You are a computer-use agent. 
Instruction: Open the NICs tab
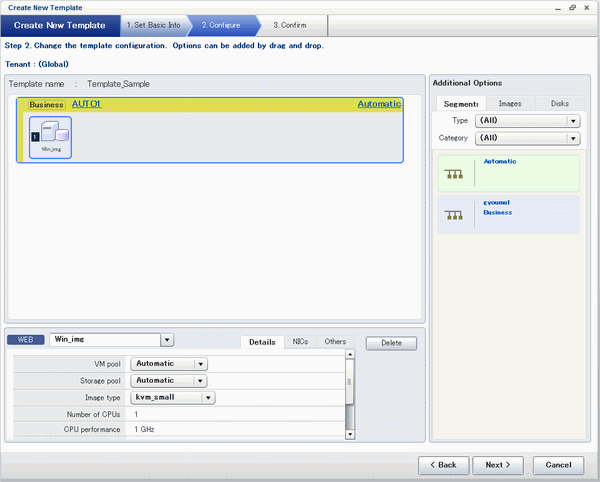click(299, 342)
